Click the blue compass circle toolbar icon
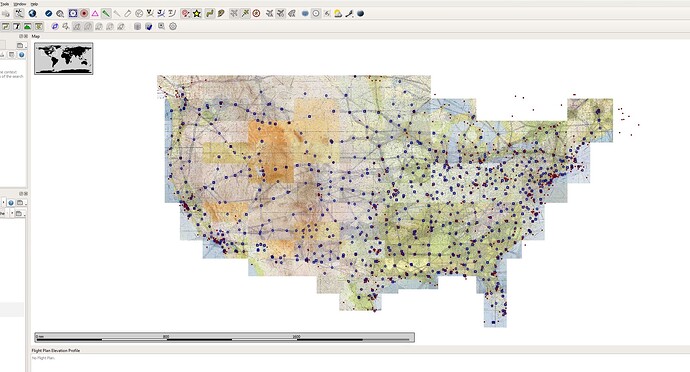The width and height of the screenshot is (690, 372). [x=48, y=14]
